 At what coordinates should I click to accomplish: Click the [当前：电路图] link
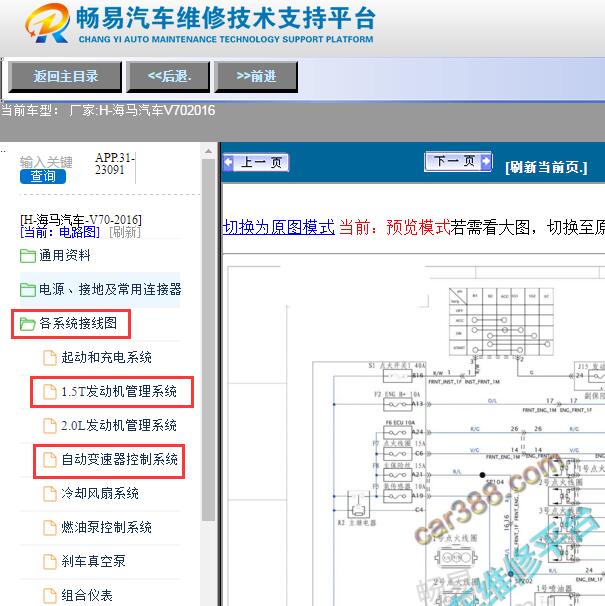point(60,232)
